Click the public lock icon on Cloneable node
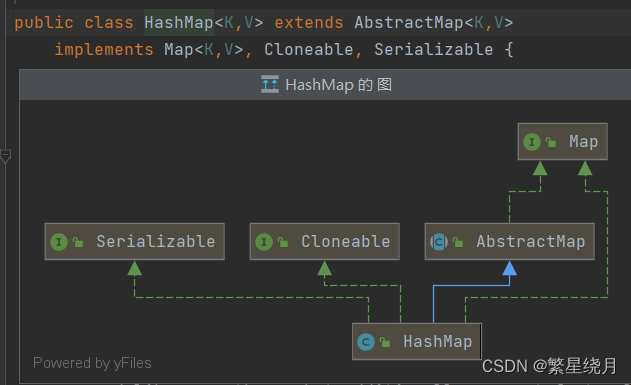This screenshot has height=385, width=631. click(283, 241)
